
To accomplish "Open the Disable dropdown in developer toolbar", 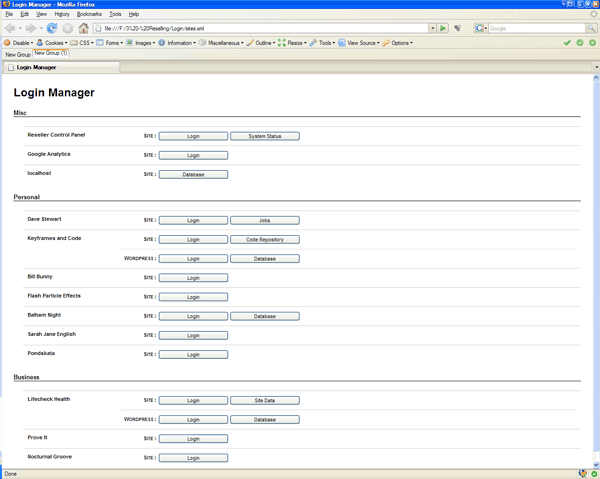I will pyautogui.click(x=19, y=43).
